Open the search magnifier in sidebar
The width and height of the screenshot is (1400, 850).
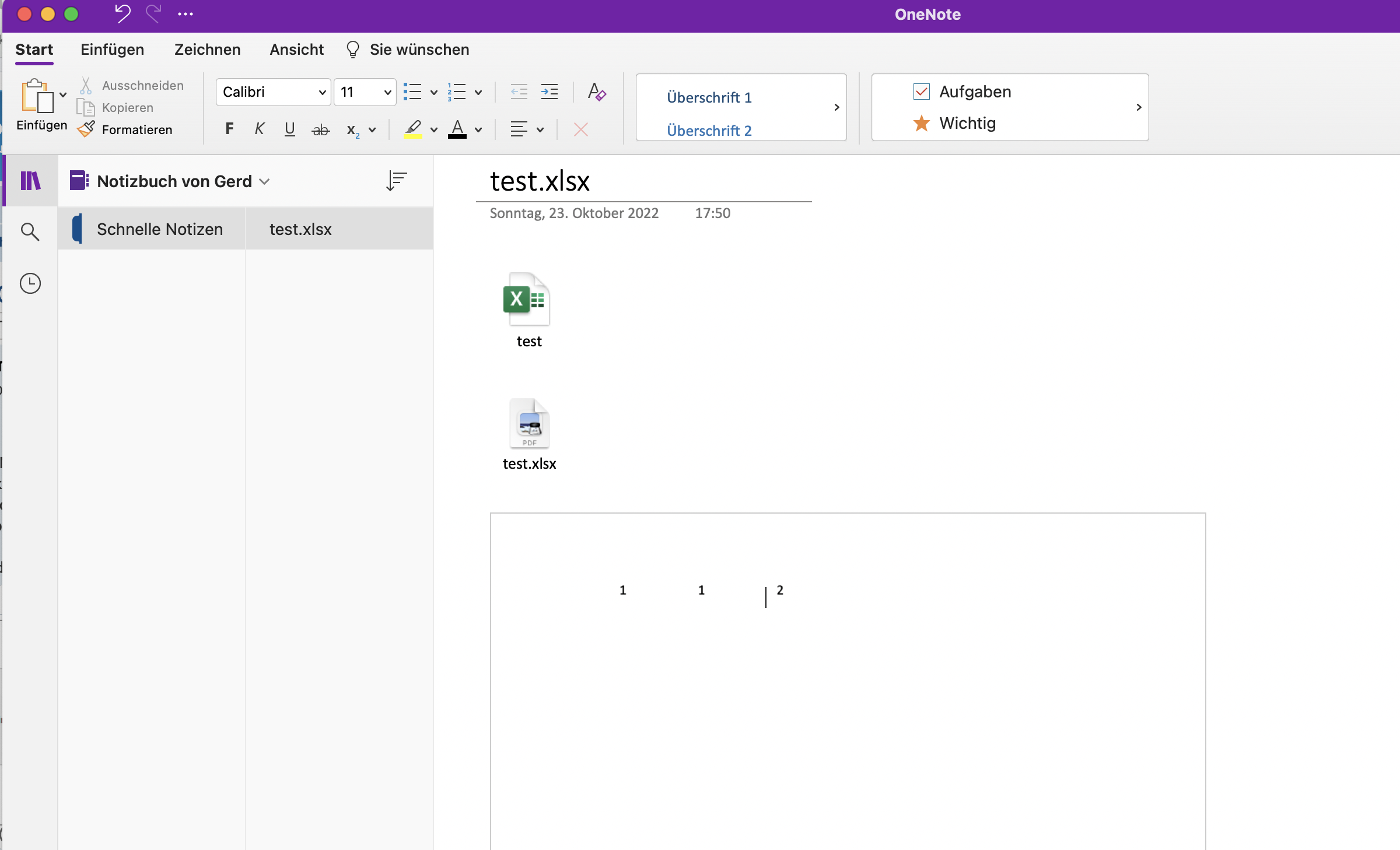coord(30,231)
